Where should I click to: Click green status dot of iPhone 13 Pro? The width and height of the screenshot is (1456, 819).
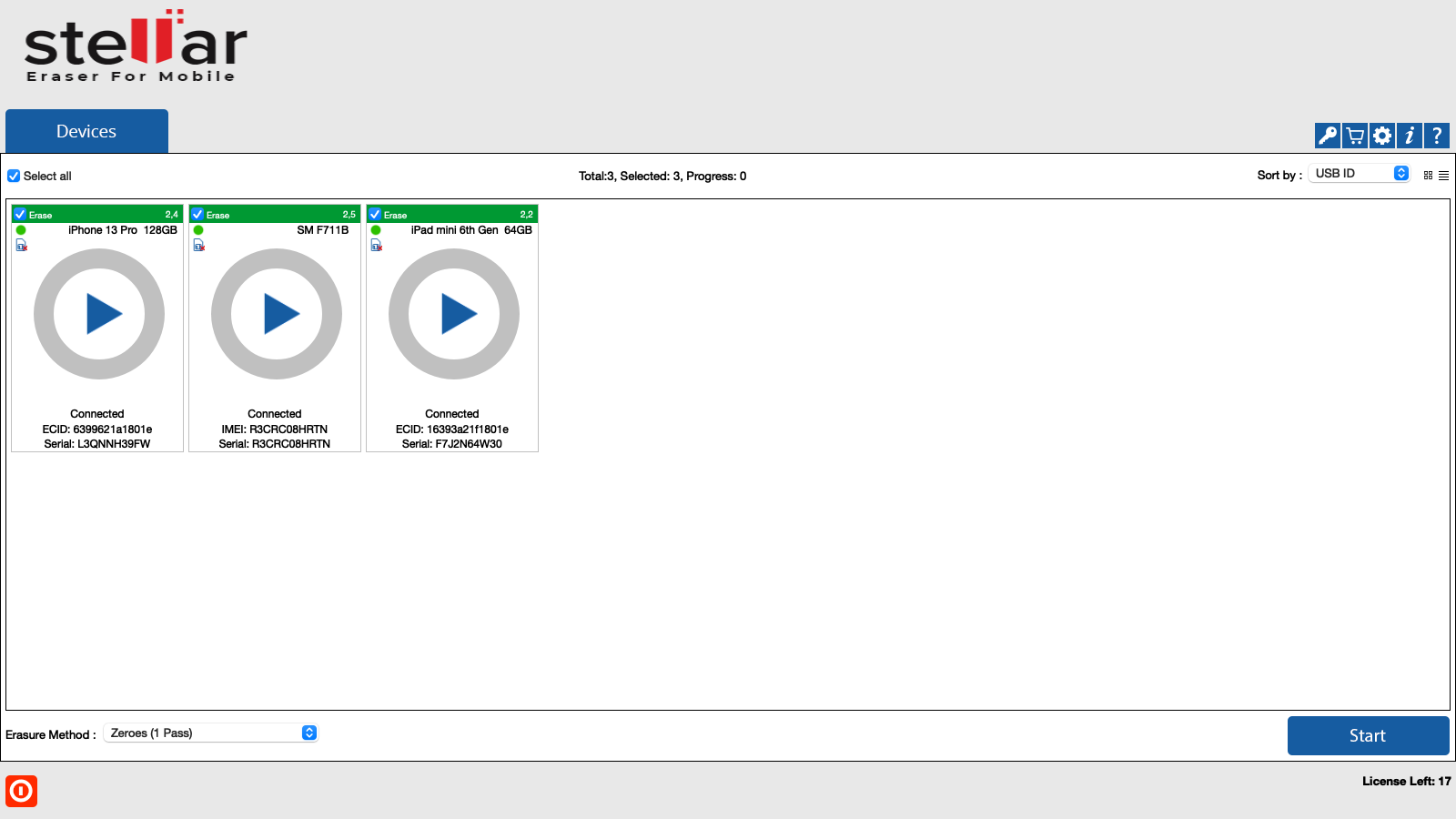coord(21,230)
